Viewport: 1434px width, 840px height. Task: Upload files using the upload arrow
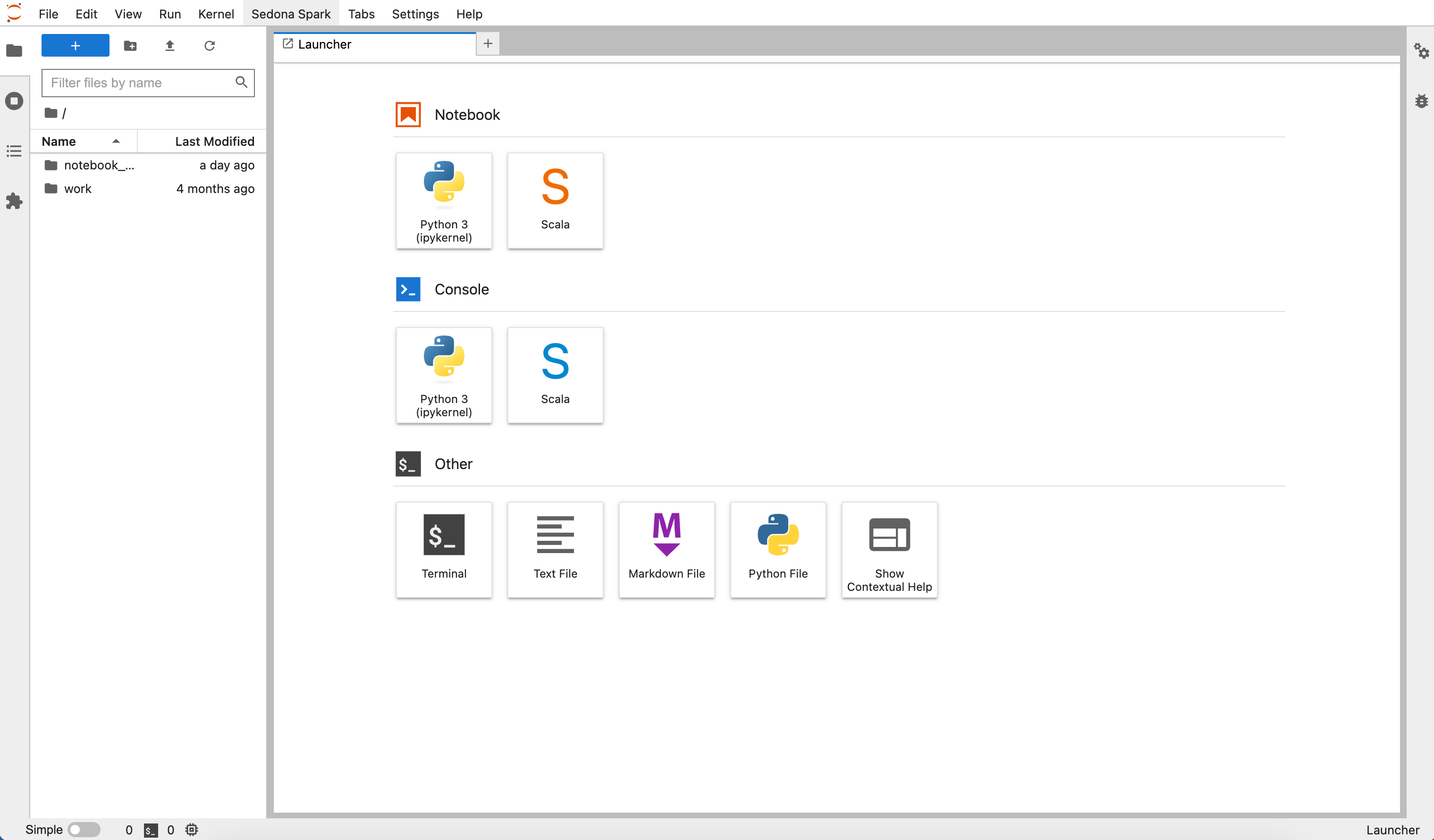coord(169,45)
